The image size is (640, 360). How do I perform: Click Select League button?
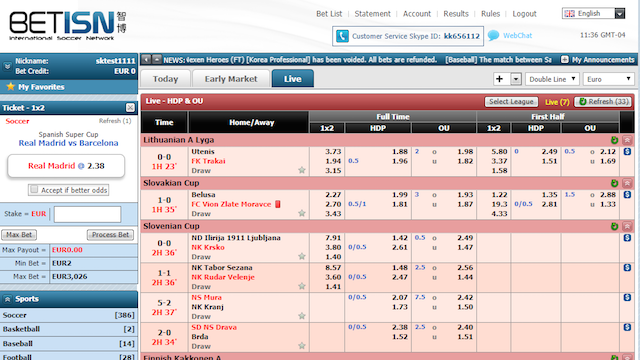(511, 102)
